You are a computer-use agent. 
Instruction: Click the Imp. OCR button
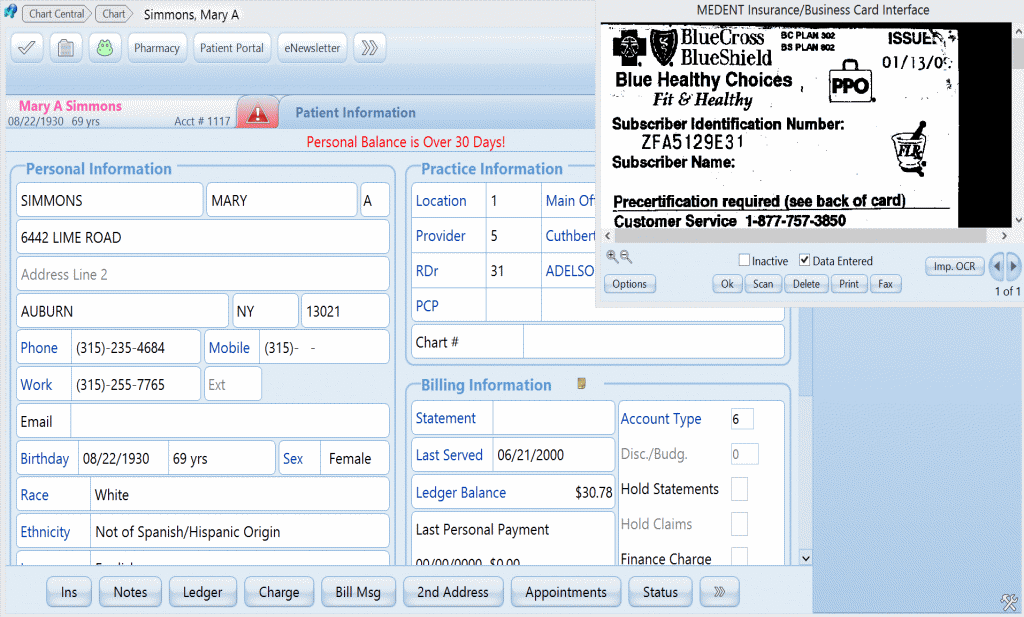click(954, 266)
